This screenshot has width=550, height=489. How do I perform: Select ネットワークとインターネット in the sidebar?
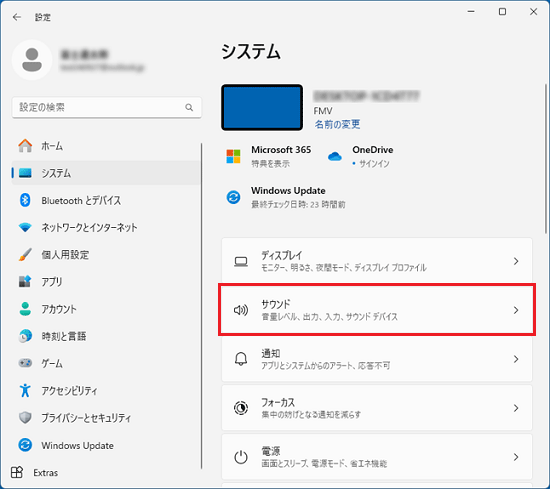point(106,228)
